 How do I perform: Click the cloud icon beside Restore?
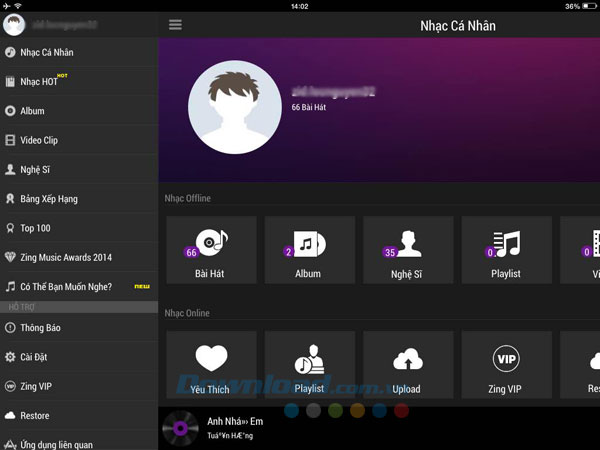(x=10, y=416)
